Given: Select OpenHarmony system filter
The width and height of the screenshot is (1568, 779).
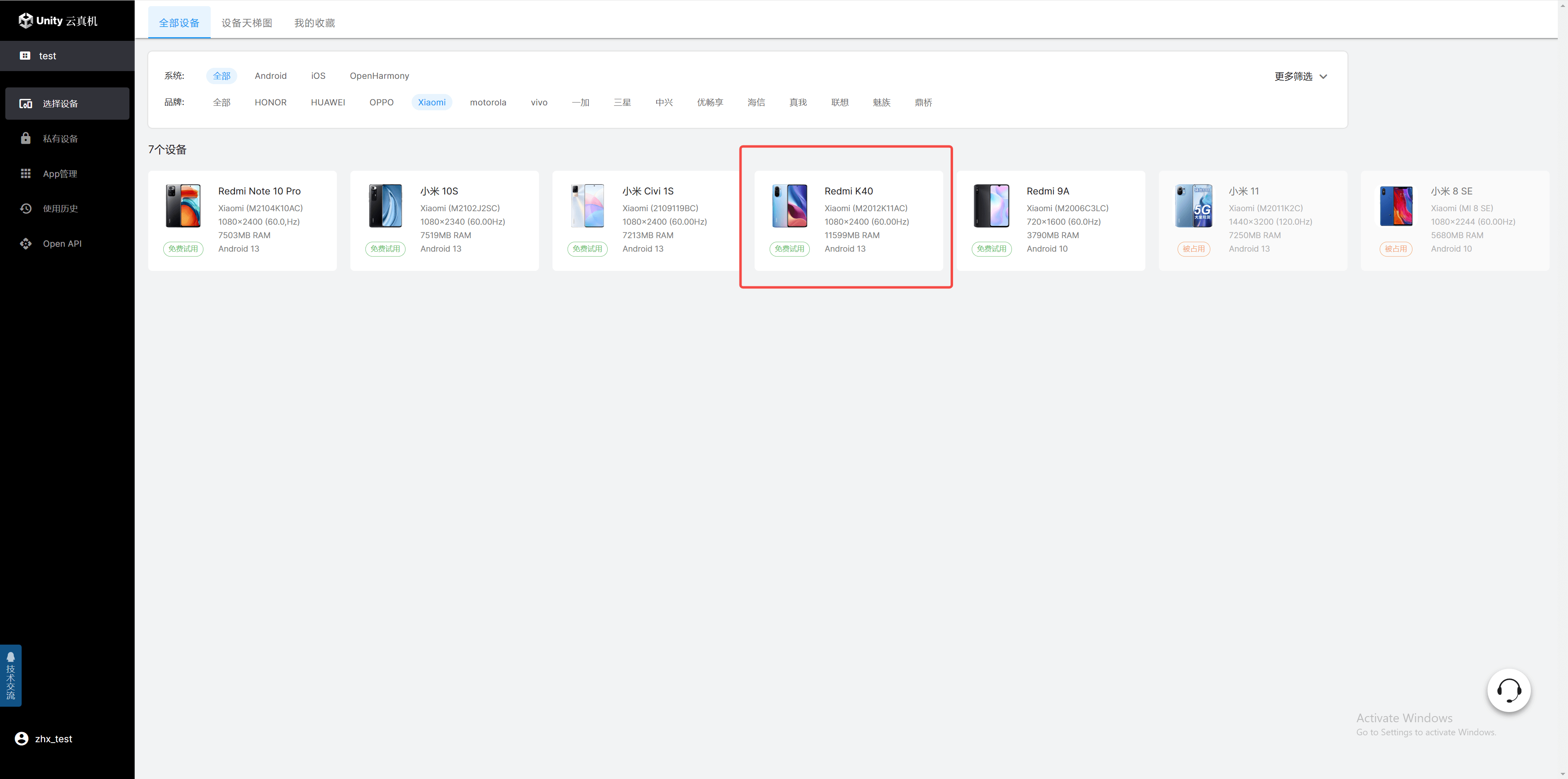Looking at the screenshot, I should (379, 76).
